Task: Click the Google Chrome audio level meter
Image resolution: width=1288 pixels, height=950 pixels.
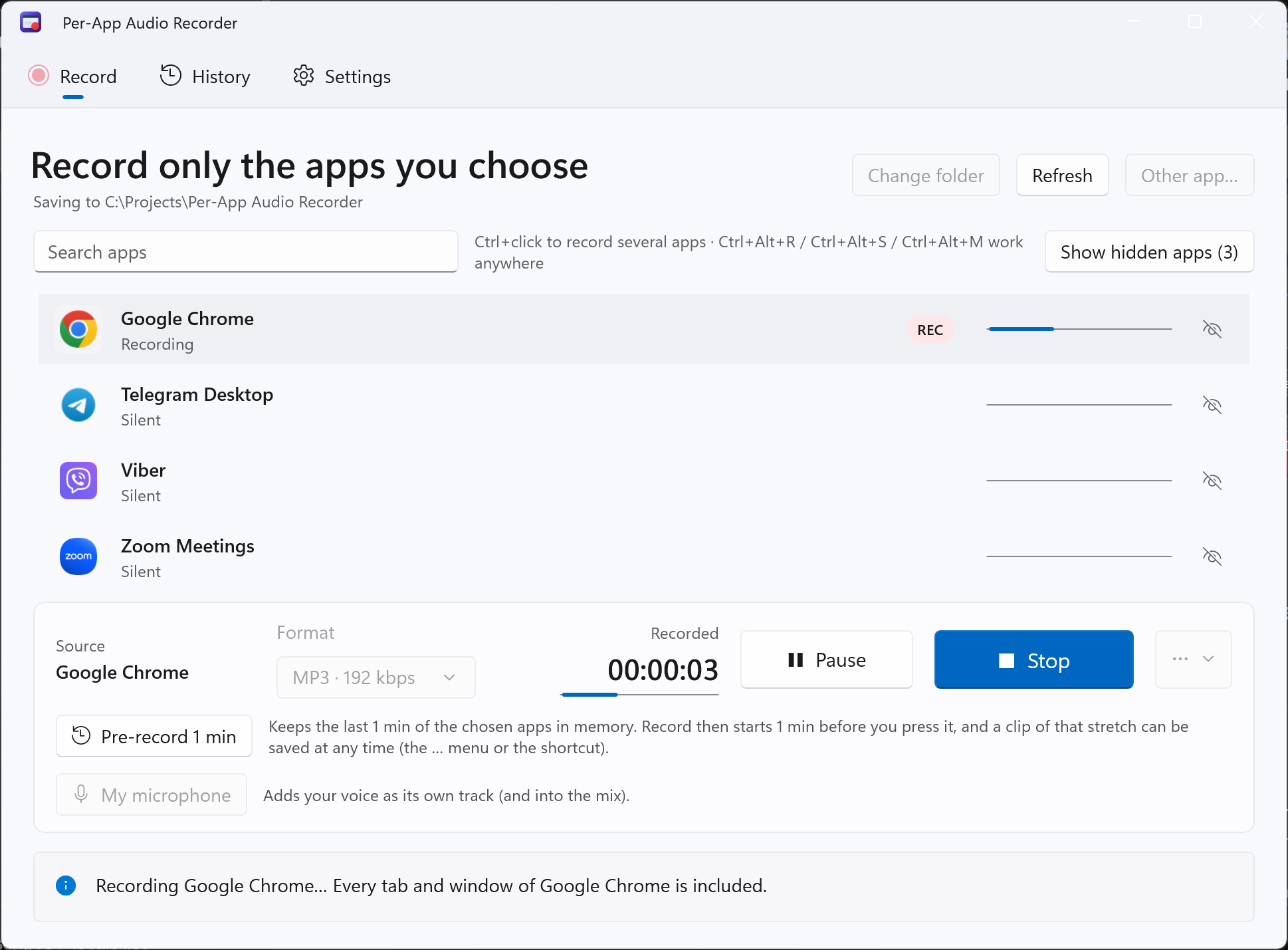Action: [1079, 329]
